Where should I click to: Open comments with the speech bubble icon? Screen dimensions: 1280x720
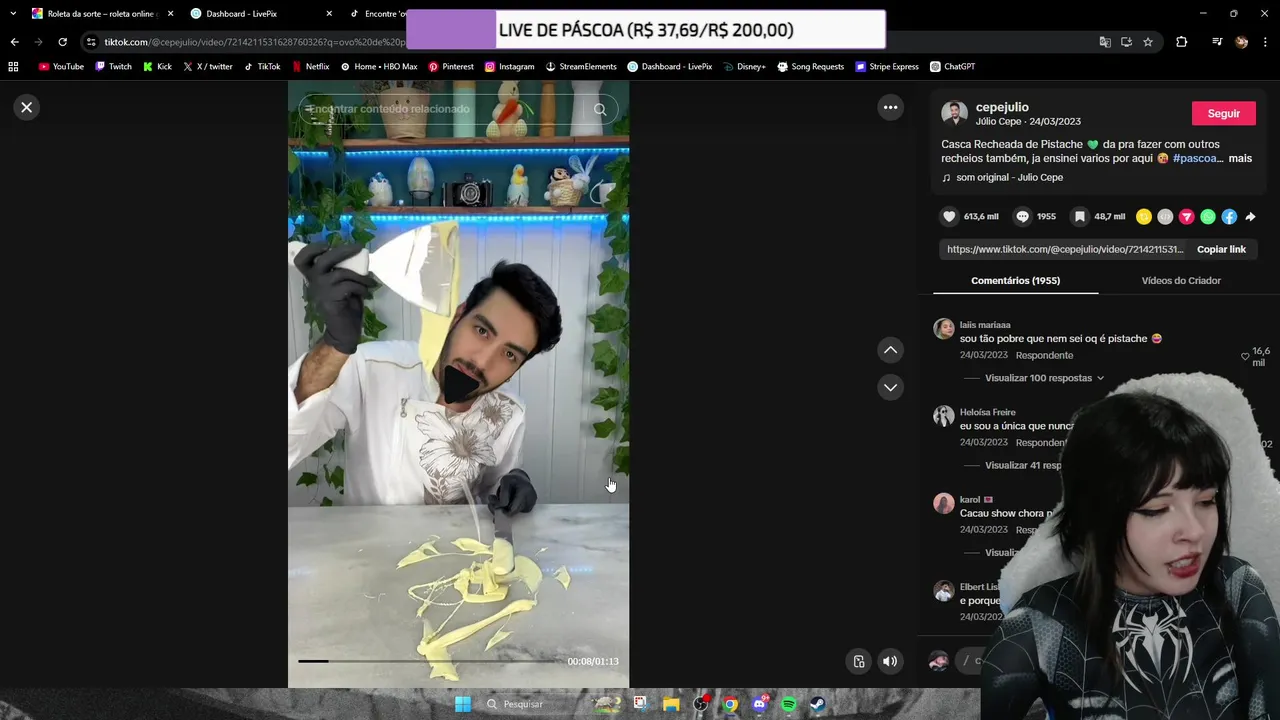tap(1022, 216)
